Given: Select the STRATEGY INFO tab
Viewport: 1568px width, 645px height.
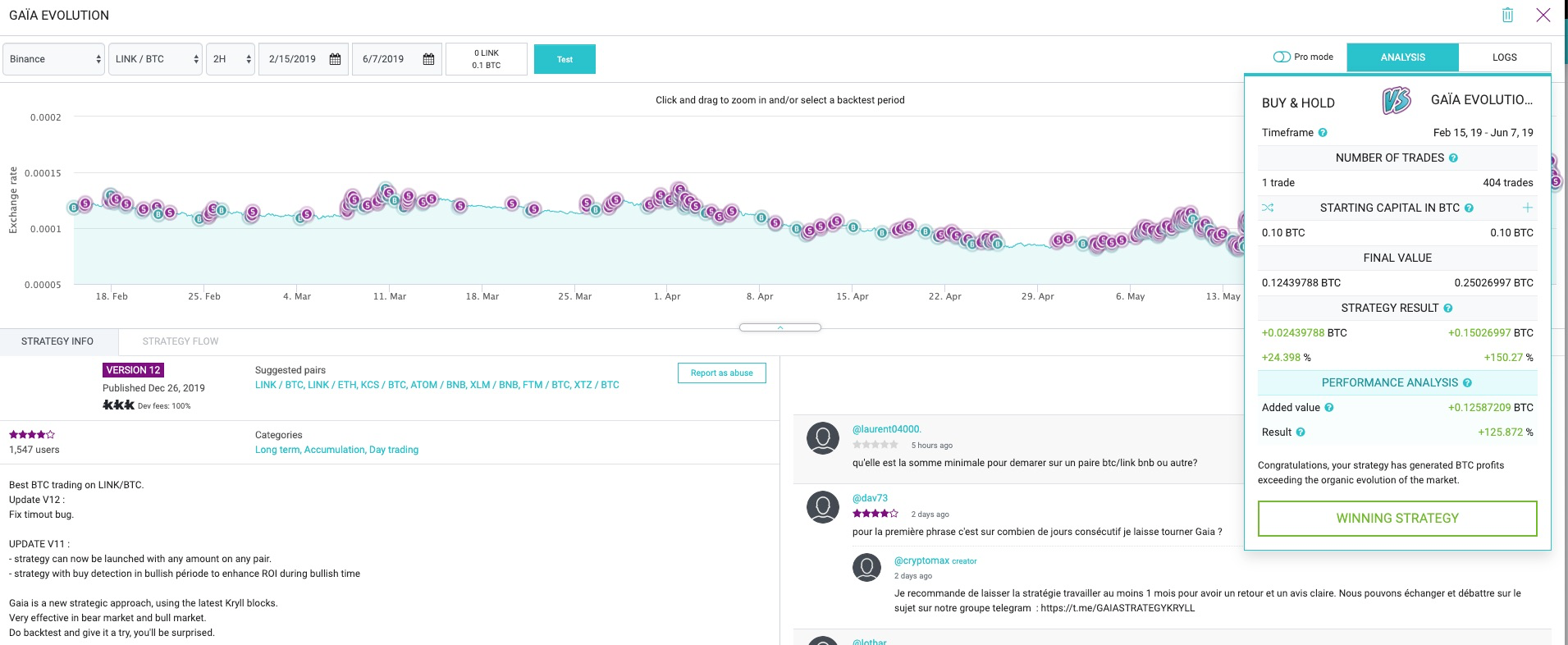Looking at the screenshot, I should [57, 341].
